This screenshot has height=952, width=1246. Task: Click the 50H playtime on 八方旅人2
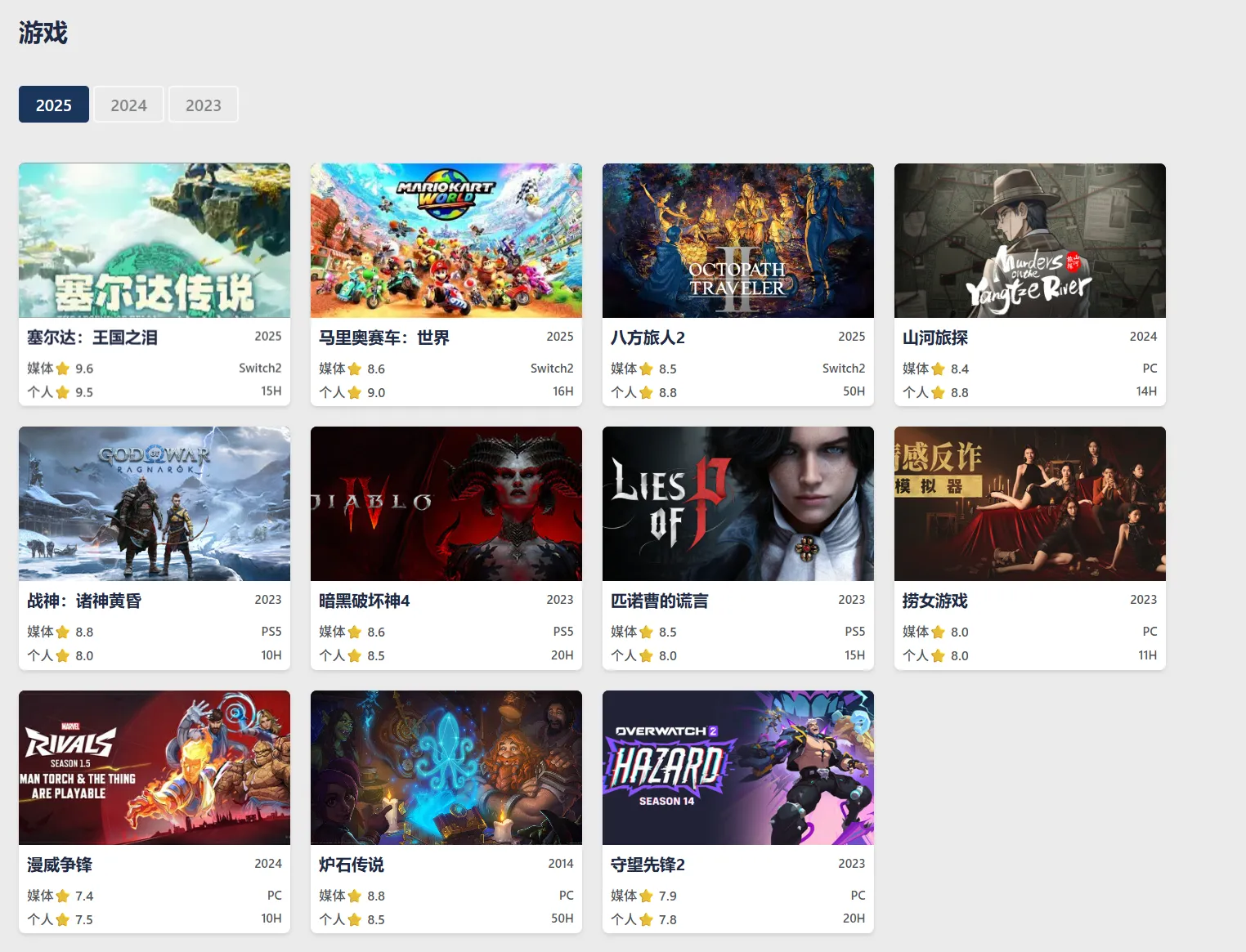854,391
